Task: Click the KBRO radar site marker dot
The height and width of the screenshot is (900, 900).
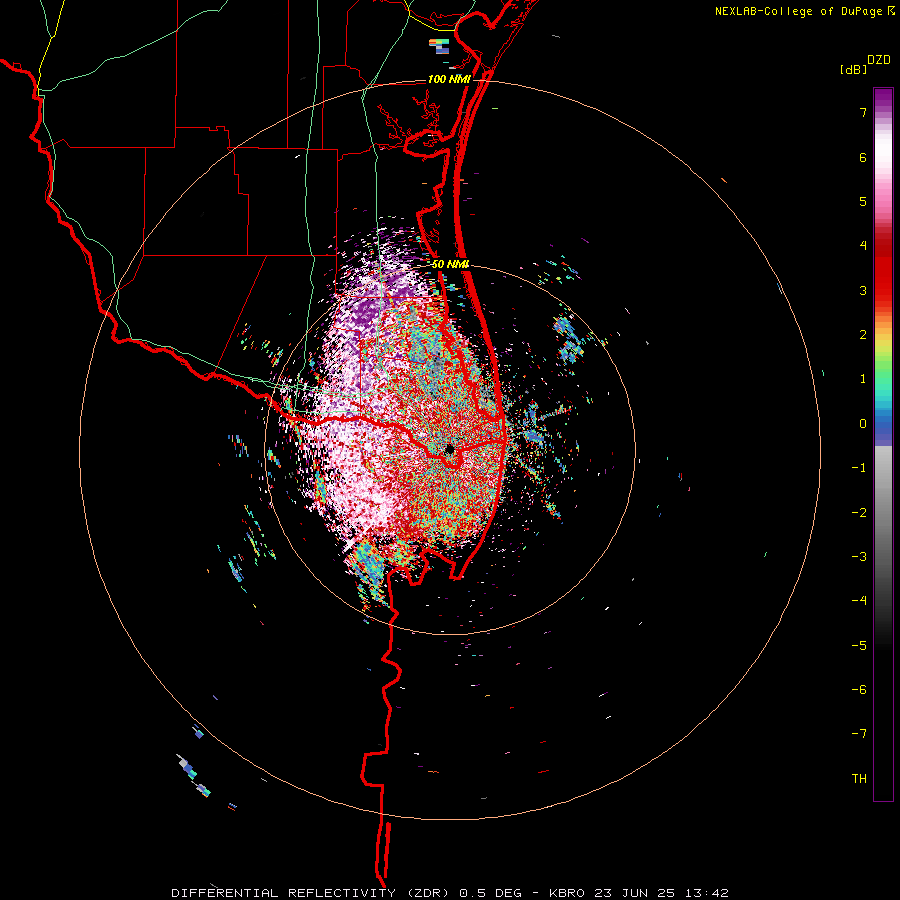Action: (x=449, y=449)
